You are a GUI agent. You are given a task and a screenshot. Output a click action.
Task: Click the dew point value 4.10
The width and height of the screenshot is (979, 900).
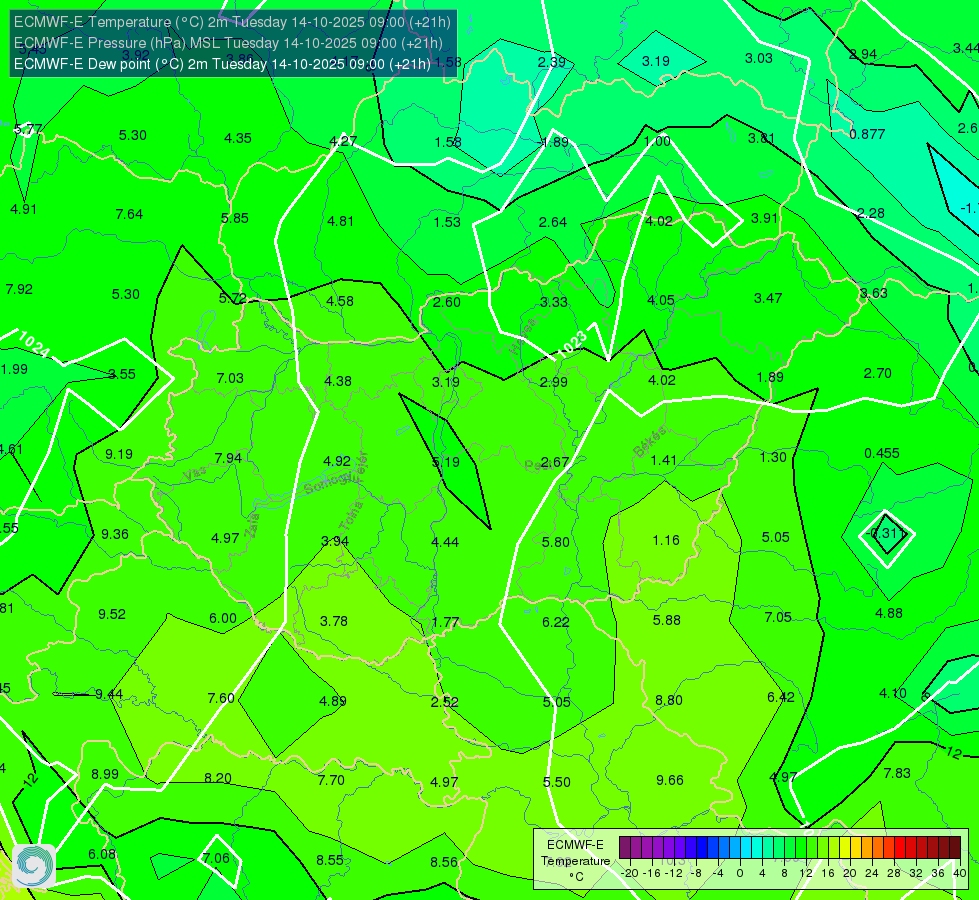pos(892,693)
